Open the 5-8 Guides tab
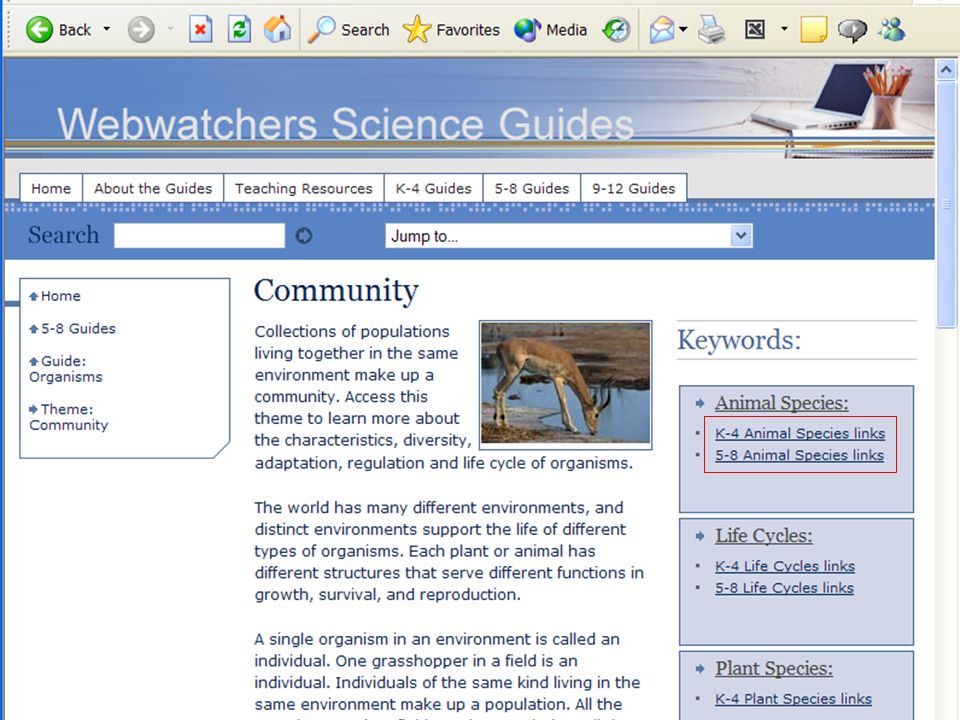 coord(532,188)
